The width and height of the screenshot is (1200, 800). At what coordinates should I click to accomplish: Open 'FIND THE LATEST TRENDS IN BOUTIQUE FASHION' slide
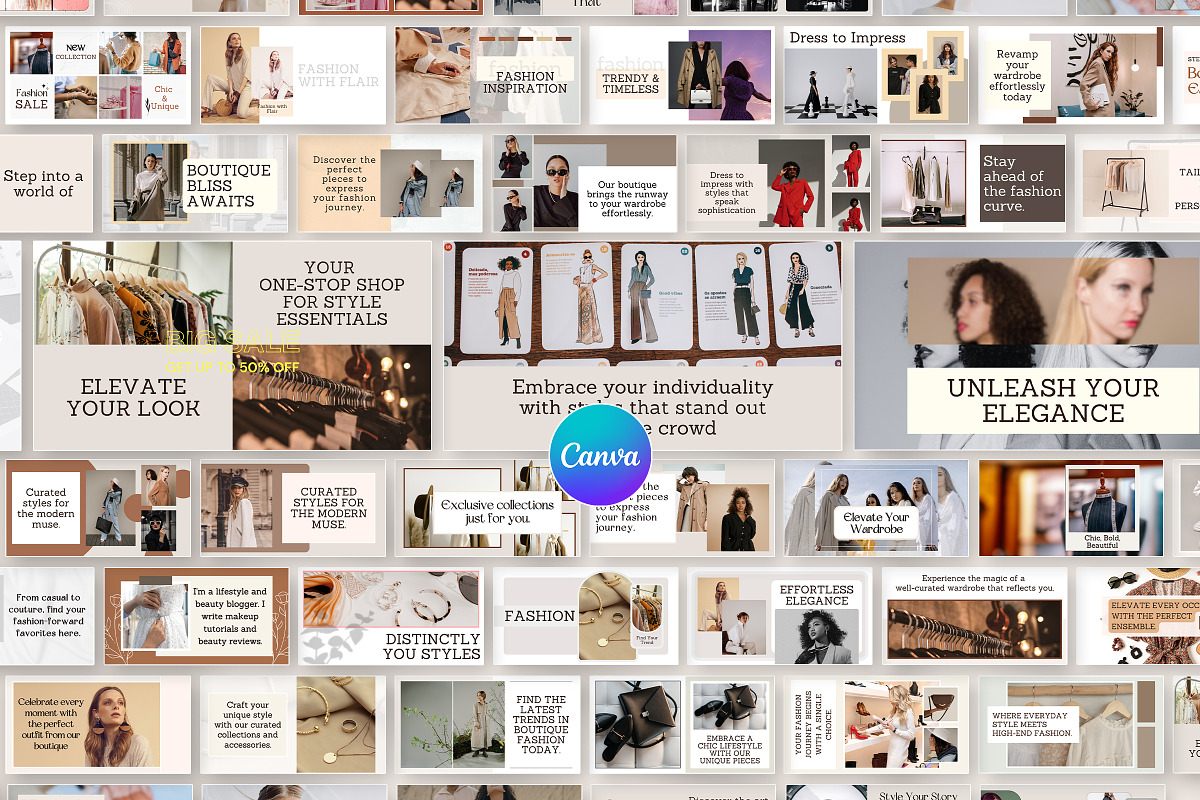tap(487, 724)
